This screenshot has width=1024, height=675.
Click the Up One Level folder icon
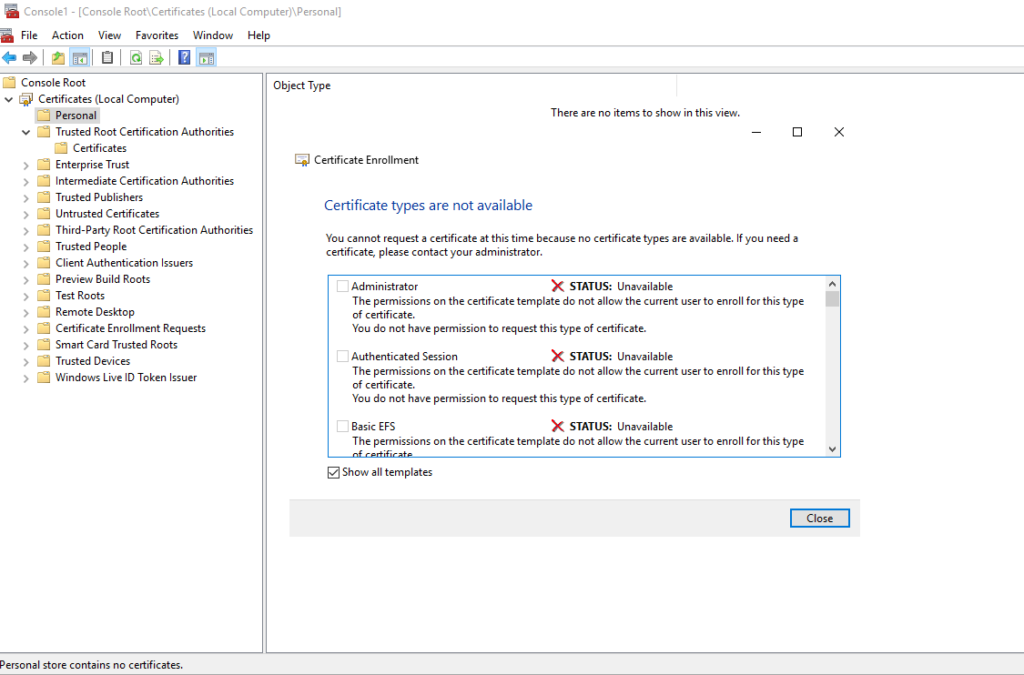click(58, 58)
